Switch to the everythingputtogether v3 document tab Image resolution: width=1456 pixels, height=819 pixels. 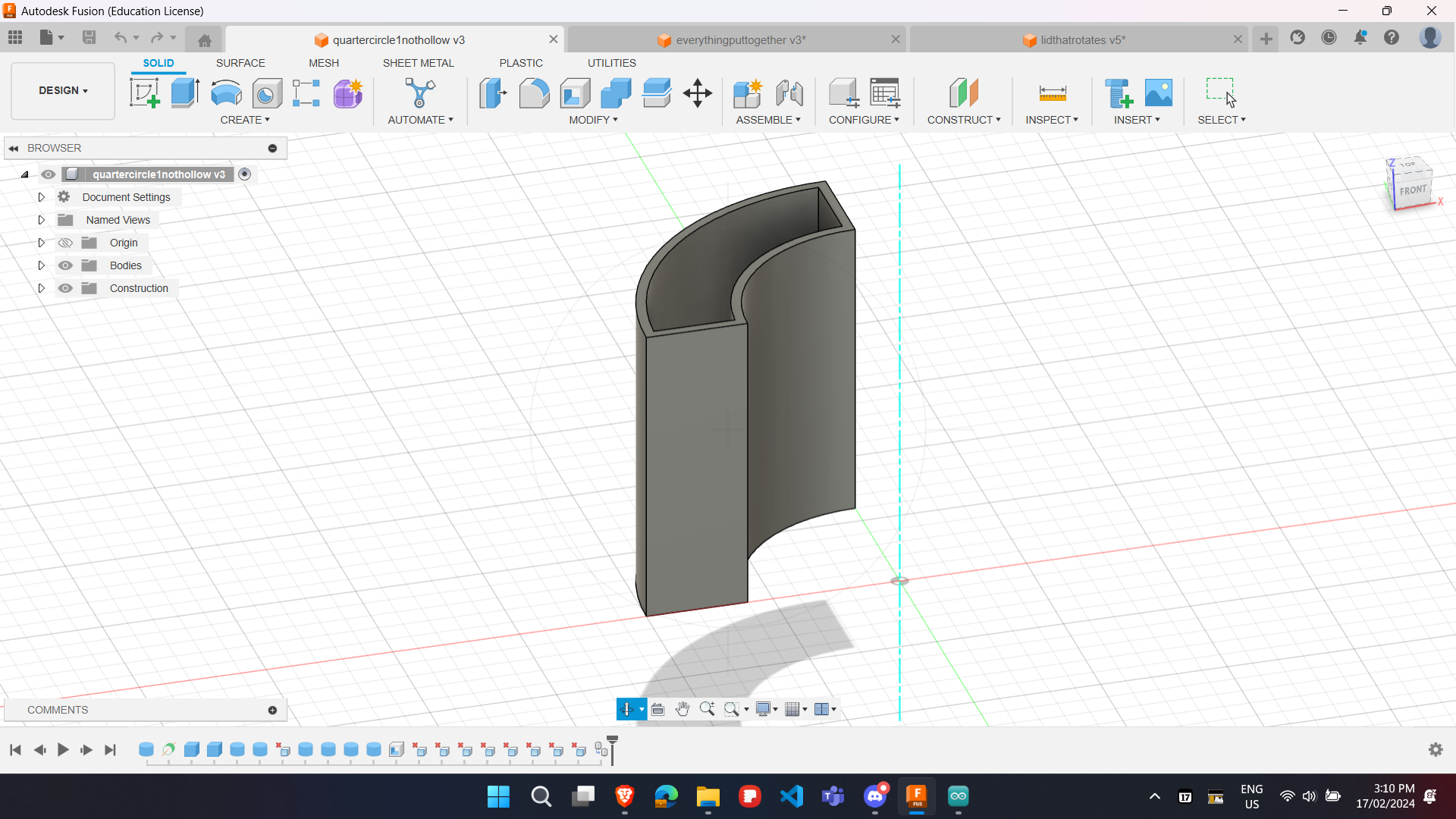739,40
